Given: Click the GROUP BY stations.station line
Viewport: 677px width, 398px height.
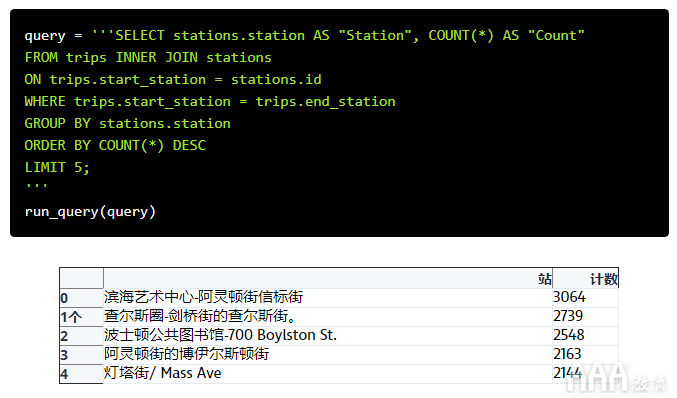Looking at the screenshot, I should pos(127,123).
